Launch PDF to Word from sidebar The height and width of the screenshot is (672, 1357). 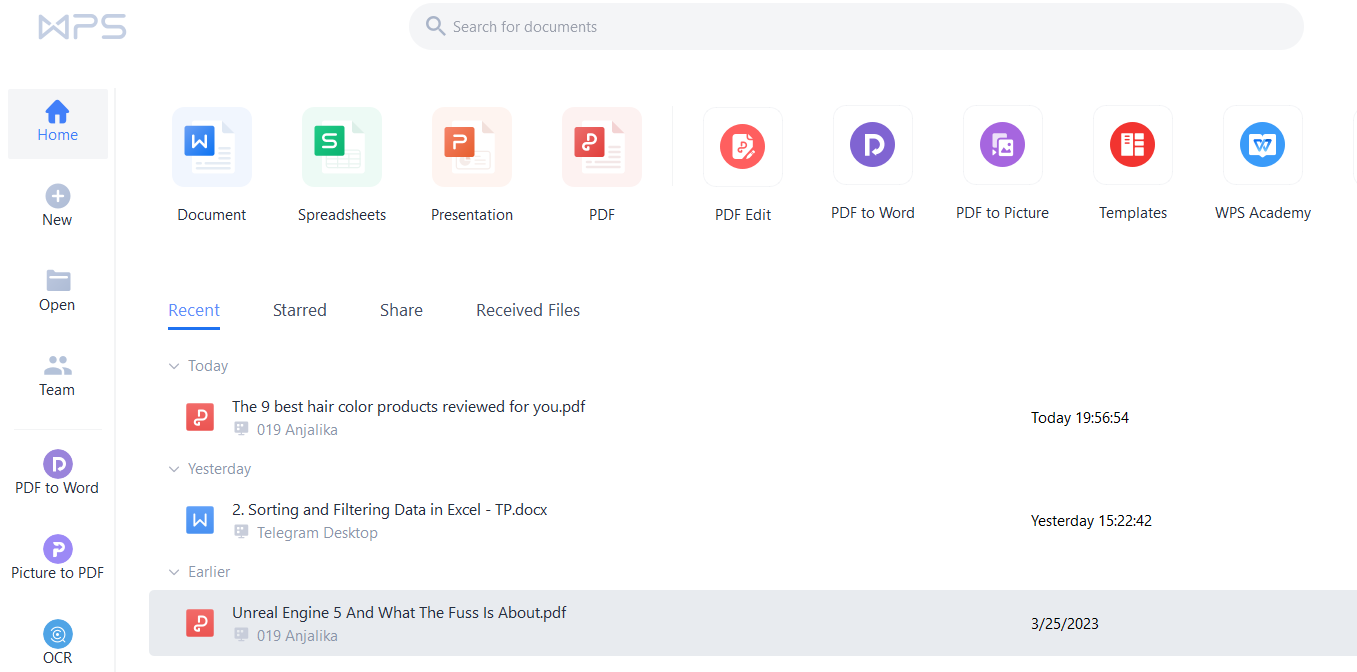tap(58, 473)
